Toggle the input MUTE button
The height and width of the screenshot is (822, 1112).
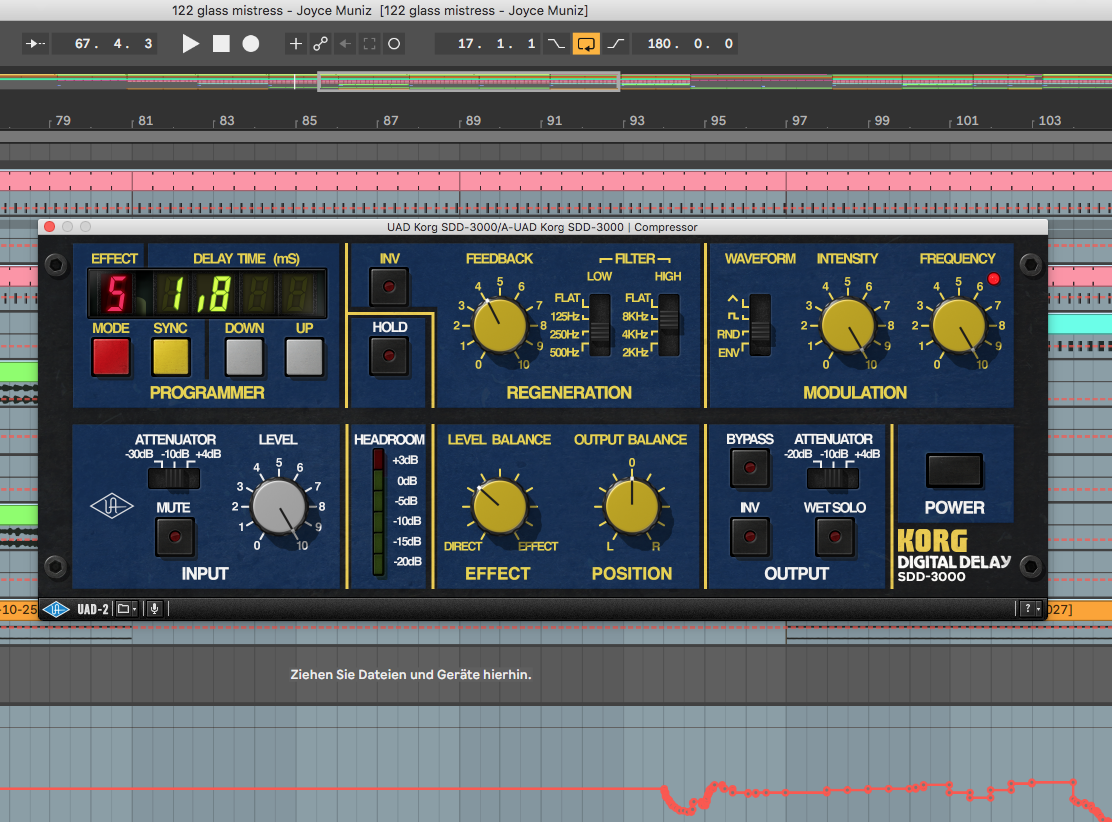(x=174, y=537)
